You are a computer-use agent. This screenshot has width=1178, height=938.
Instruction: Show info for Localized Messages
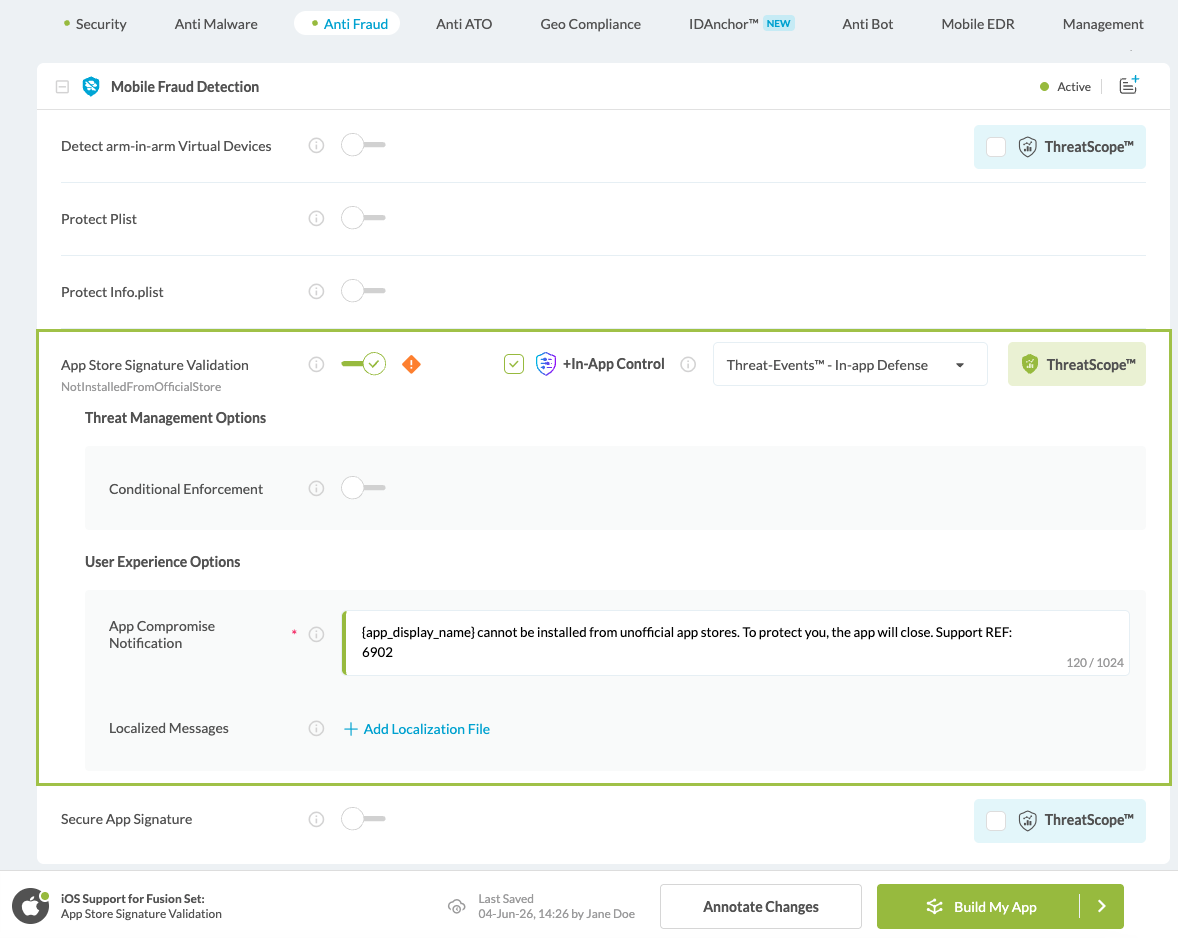316,728
